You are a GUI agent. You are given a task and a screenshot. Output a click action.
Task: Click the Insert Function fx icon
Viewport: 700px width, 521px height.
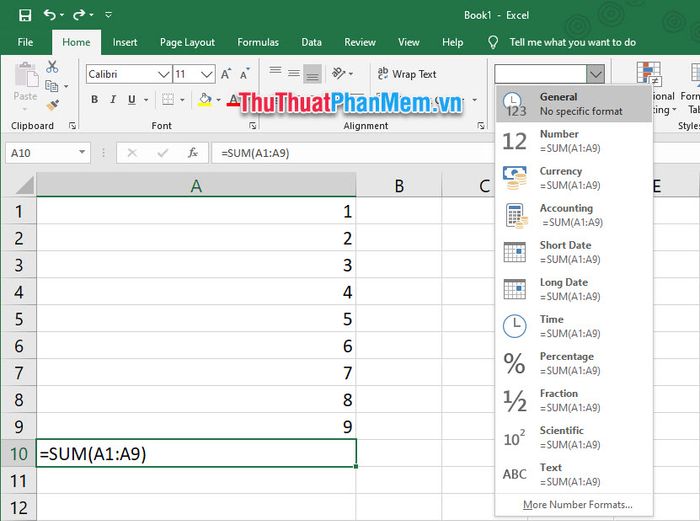[x=192, y=153]
